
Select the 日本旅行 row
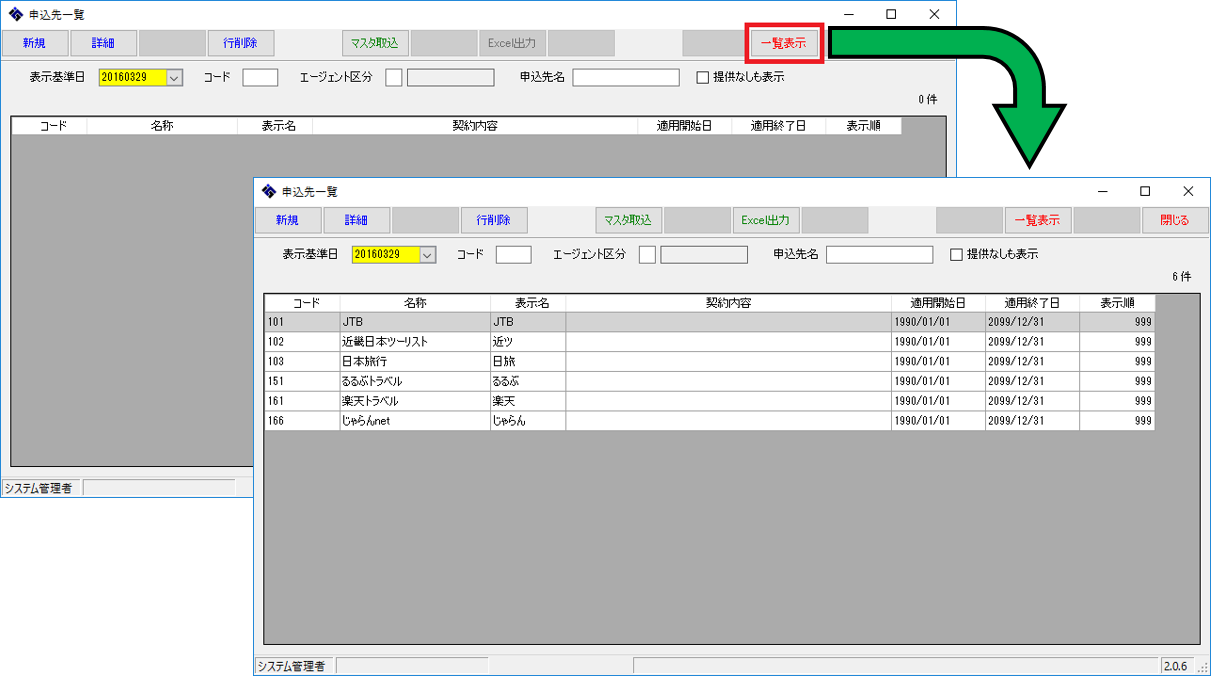[x=709, y=361]
